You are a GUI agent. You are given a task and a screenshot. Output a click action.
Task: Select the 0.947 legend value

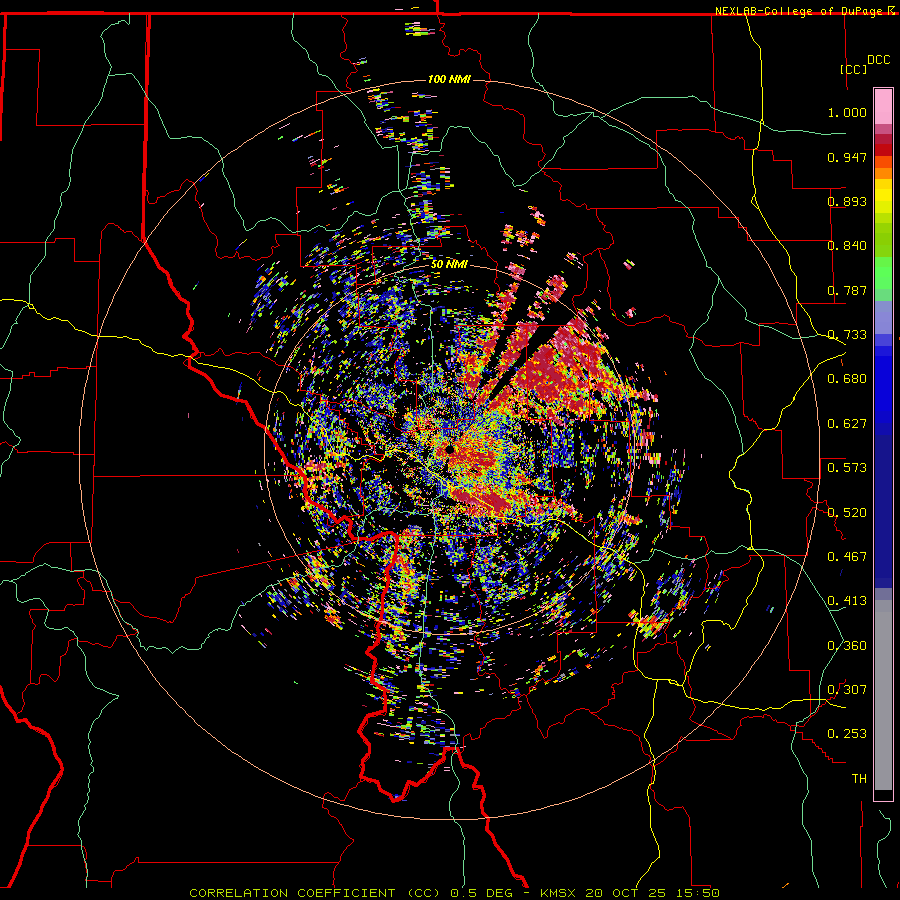[x=847, y=157]
